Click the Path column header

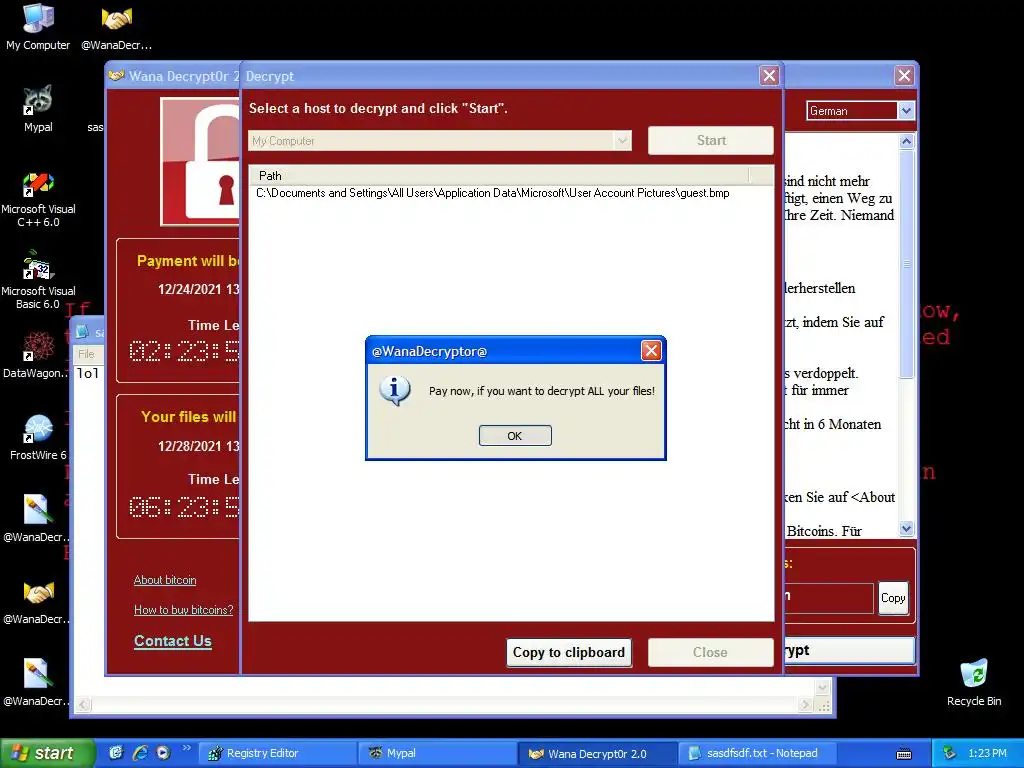[500, 175]
